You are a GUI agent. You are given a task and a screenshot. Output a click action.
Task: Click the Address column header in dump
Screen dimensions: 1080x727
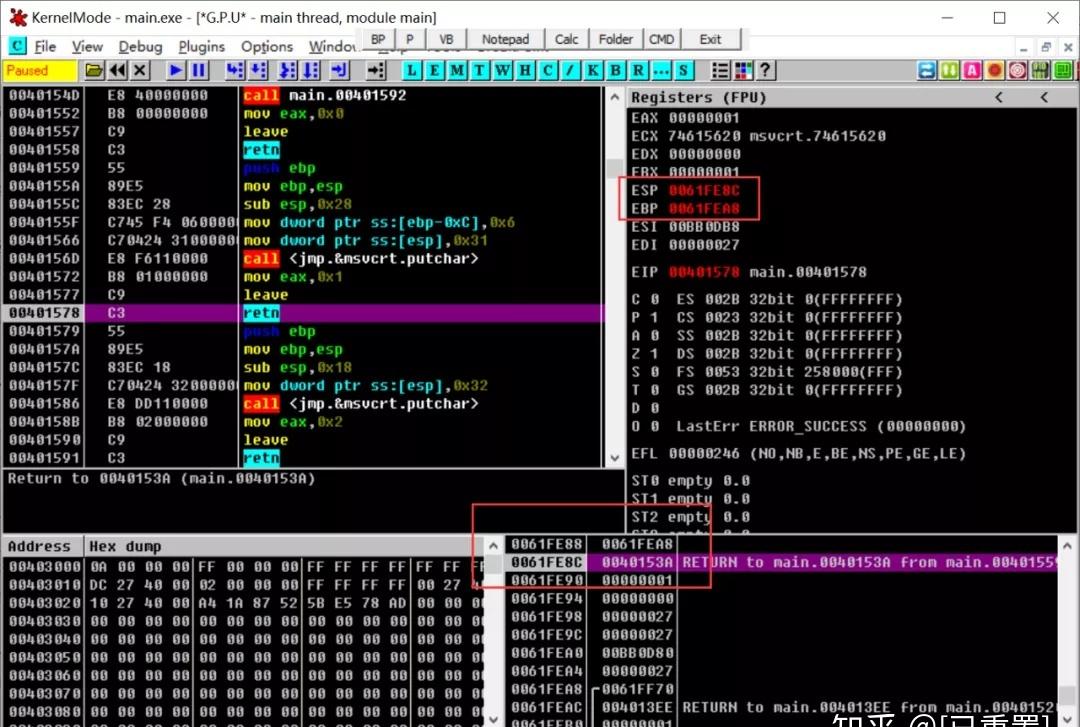43,546
